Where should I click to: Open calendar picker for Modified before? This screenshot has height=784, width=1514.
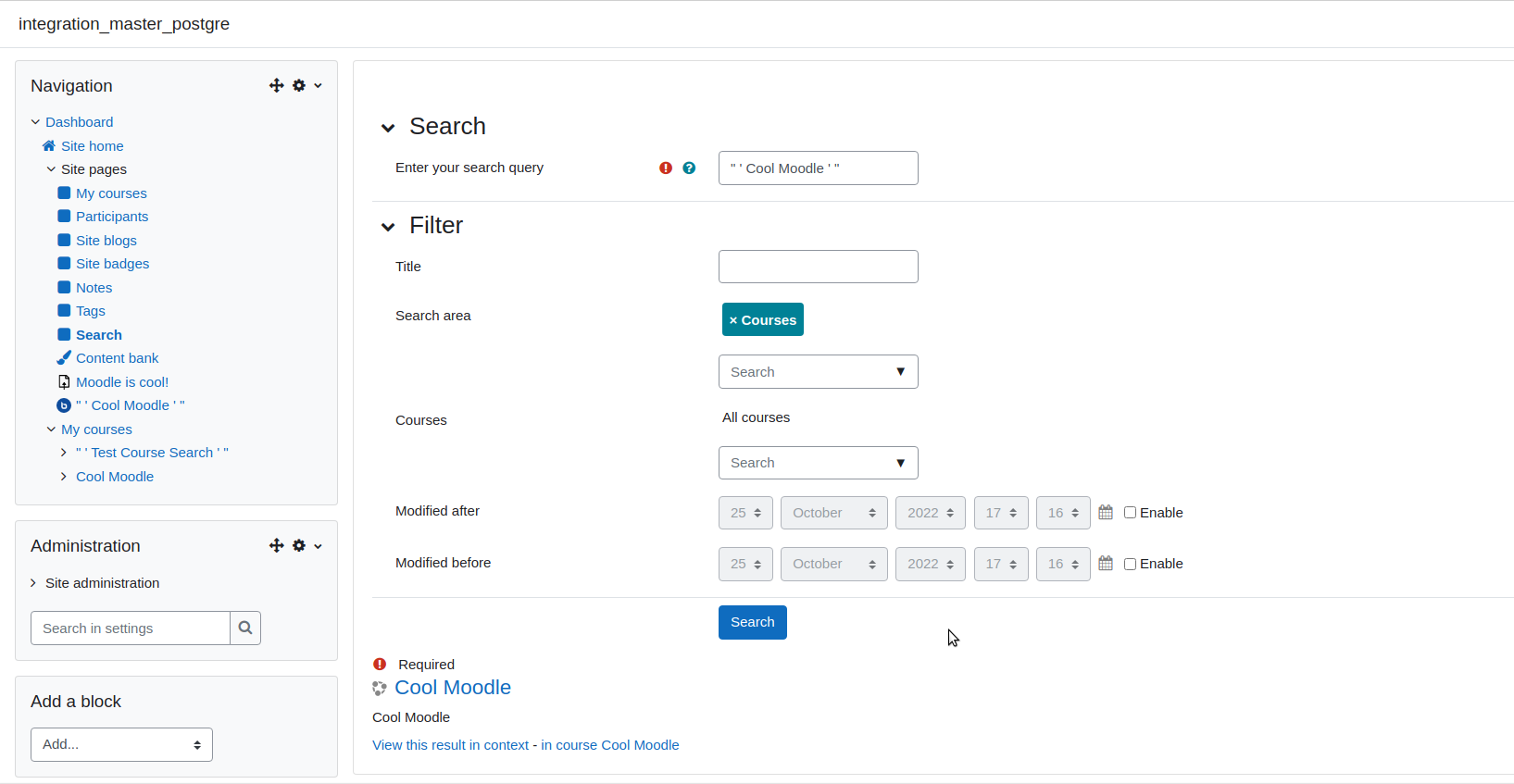pos(1106,563)
